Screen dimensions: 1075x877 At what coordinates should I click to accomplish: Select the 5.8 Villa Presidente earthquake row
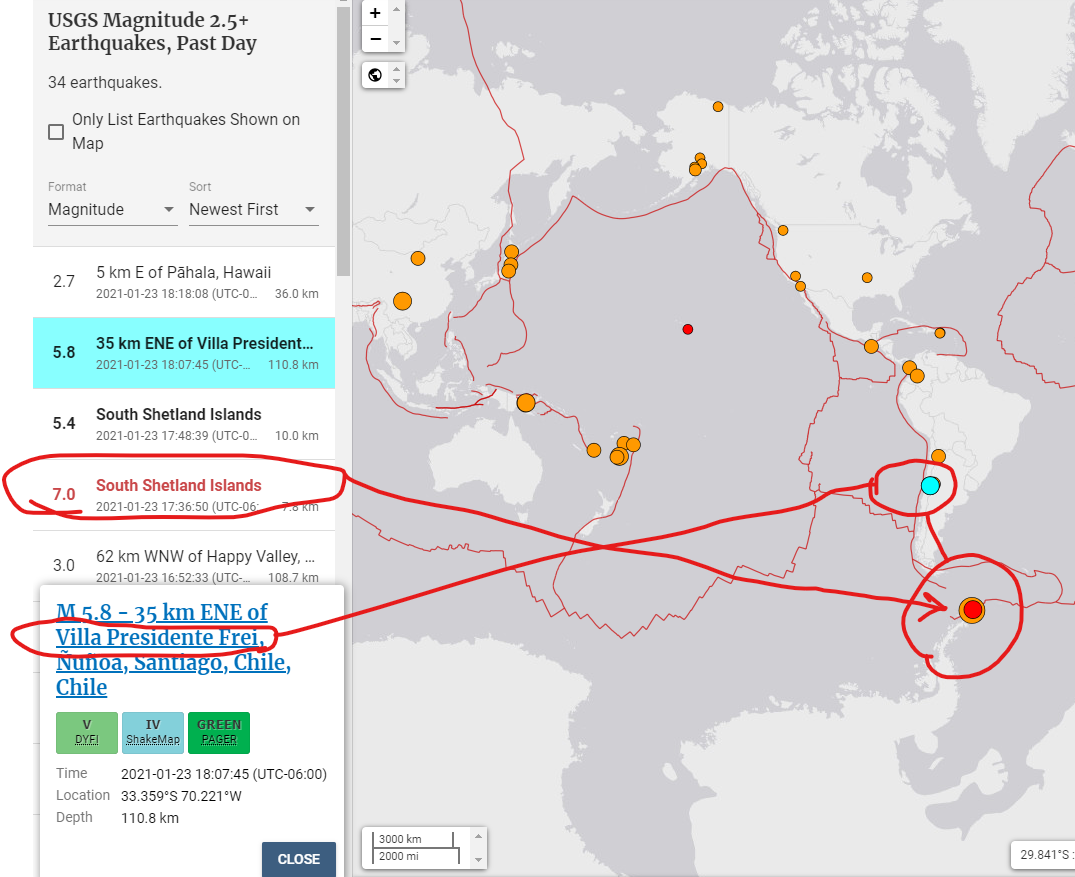[184, 352]
